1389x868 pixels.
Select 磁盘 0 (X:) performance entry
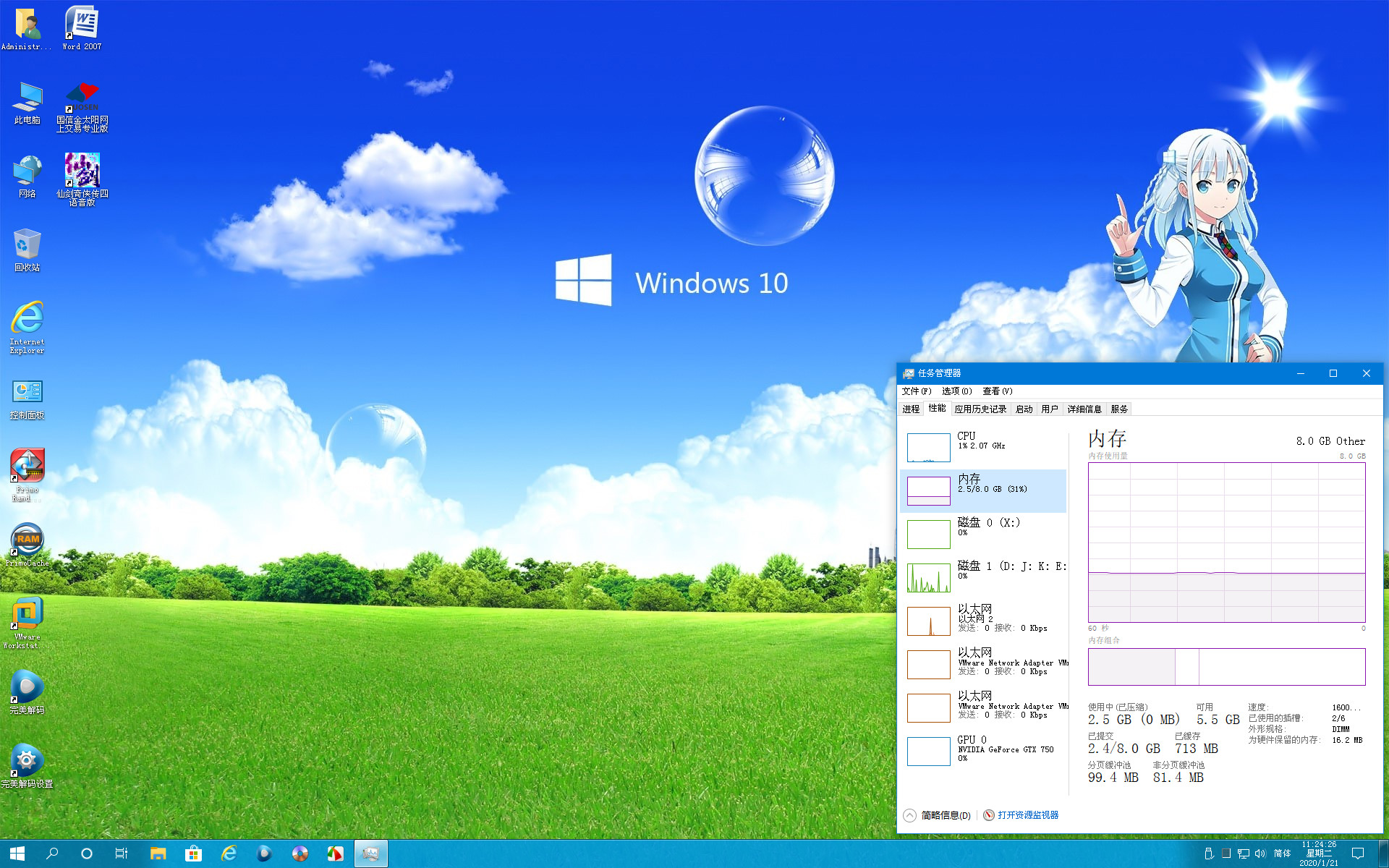click(x=983, y=535)
